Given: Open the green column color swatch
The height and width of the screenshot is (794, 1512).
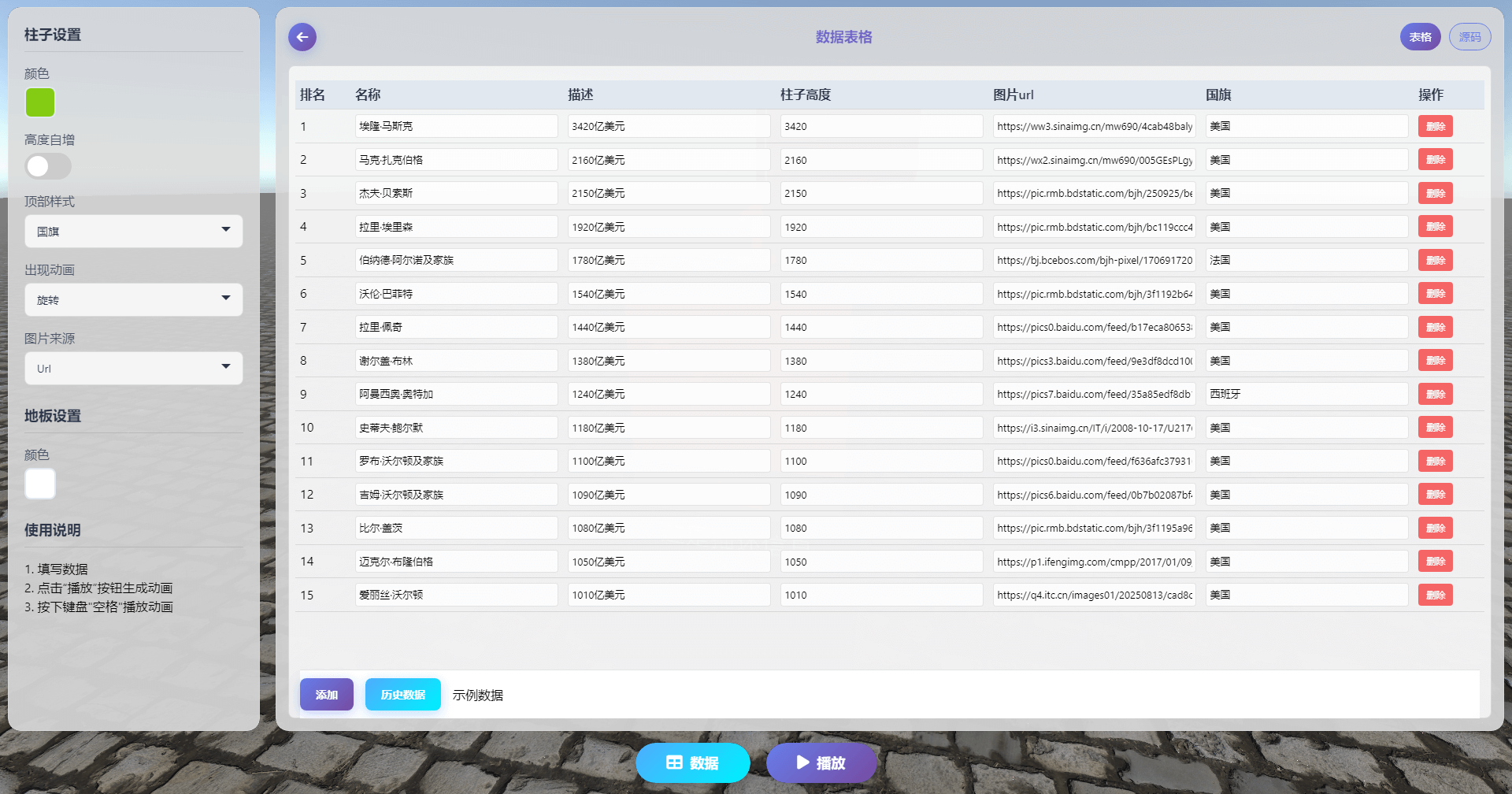Looking at the screenshot, I should click(x=40, y=102).
